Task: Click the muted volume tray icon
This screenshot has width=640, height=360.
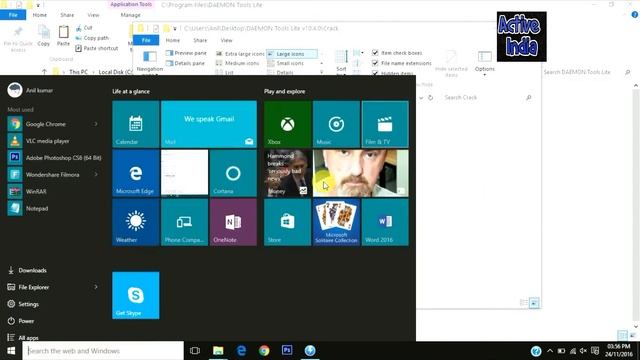Action: [x=583, y=351]
